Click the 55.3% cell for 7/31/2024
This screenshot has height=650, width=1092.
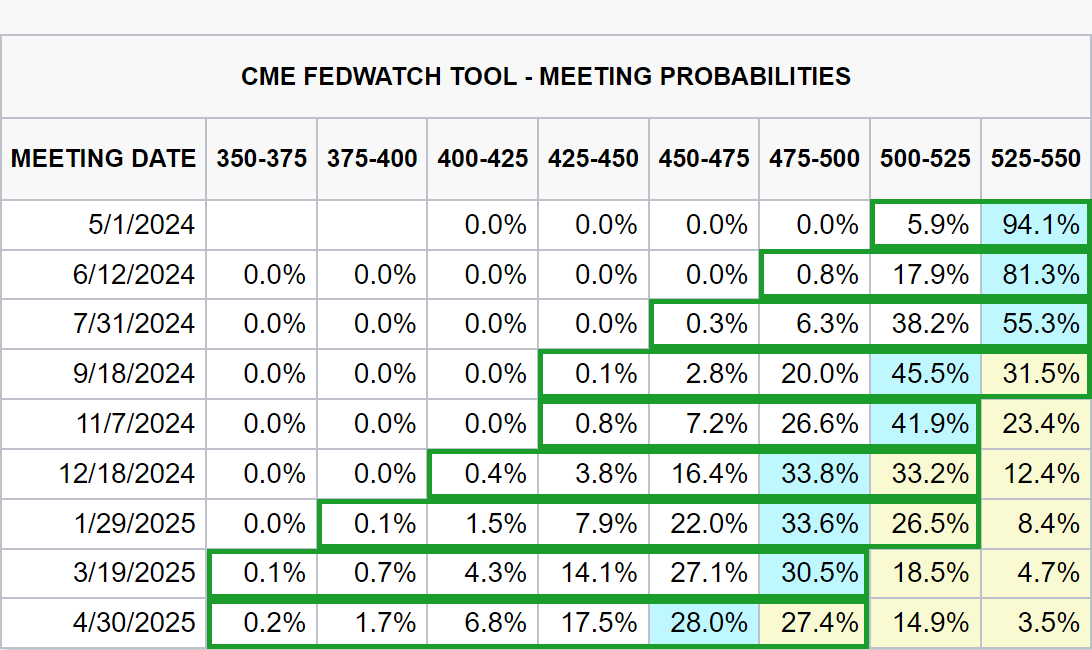pyautogui.click(x=1036, y=325)
